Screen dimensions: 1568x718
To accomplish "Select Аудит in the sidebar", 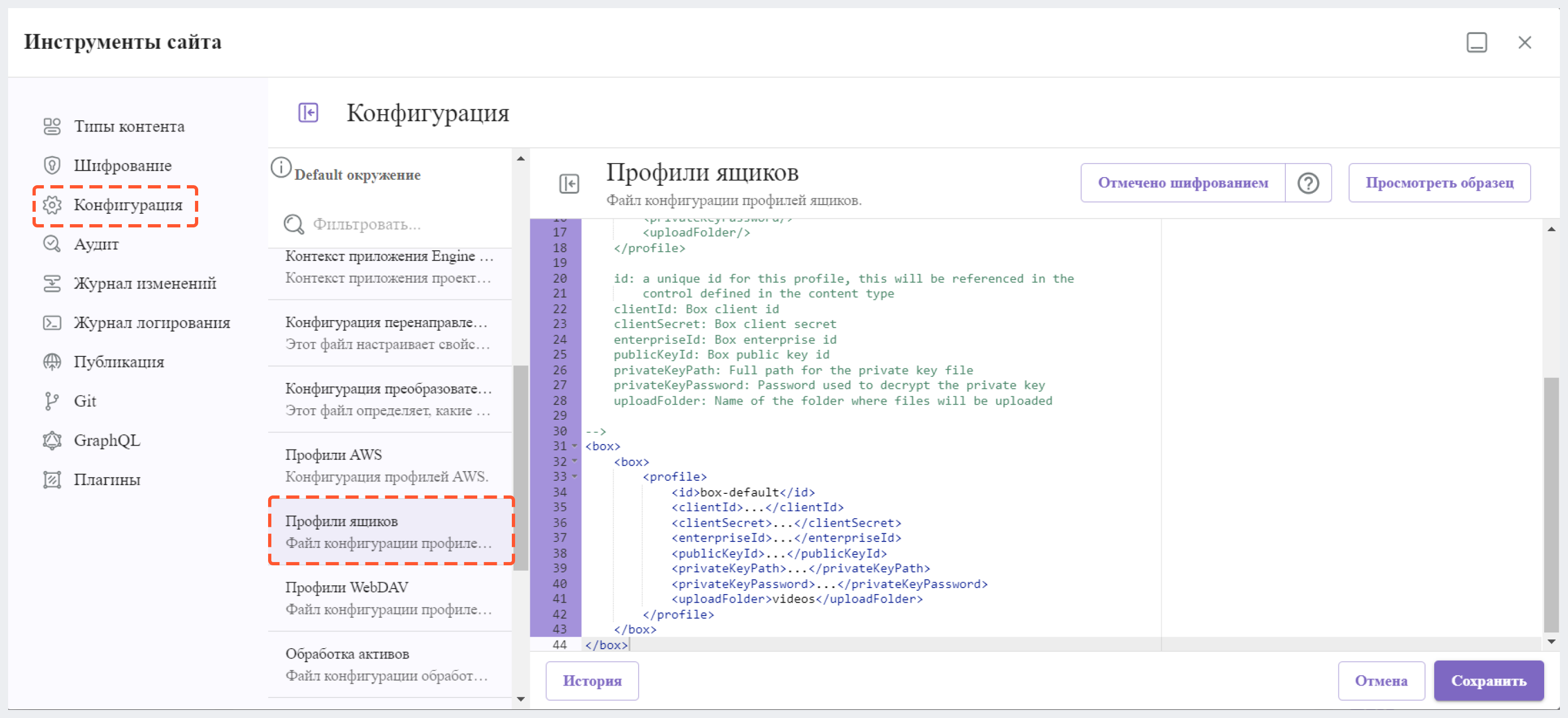I will tap(96, 244).
